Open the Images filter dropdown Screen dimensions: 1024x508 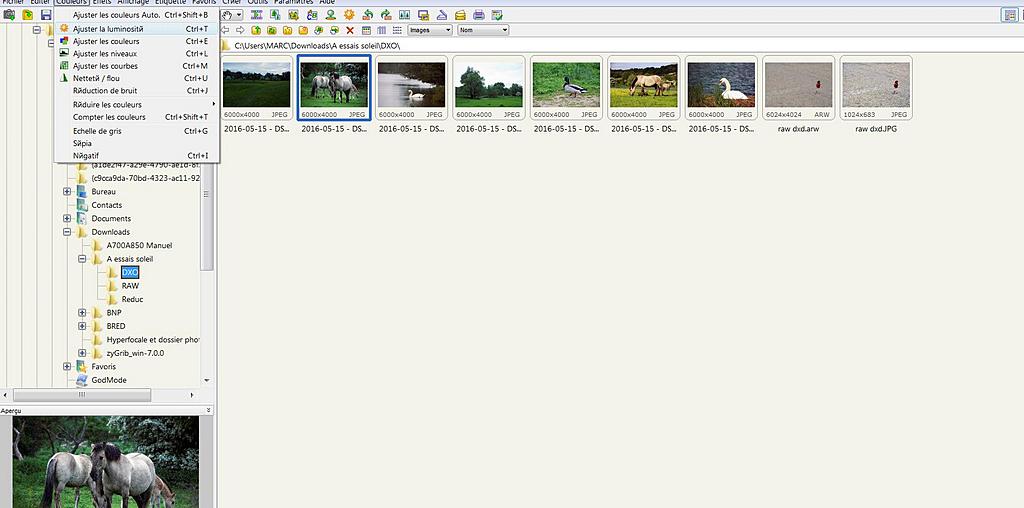pyautogui.click(x=430, y=30)
